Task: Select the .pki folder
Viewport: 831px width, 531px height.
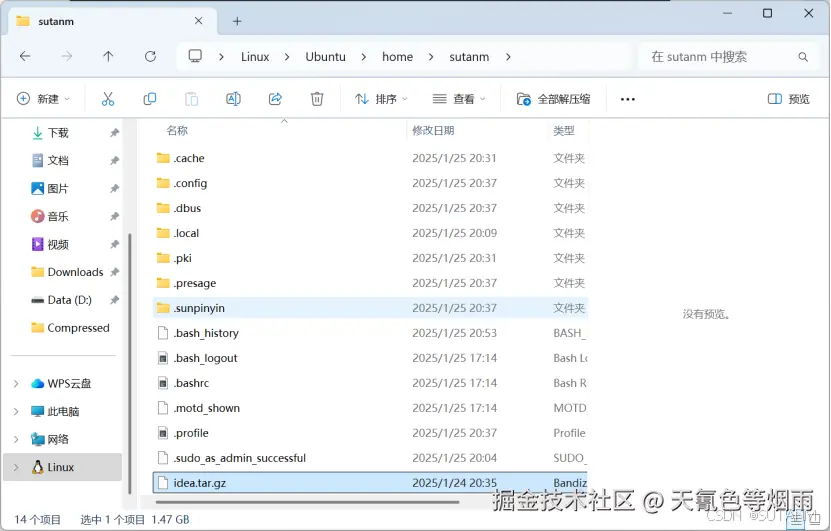Action: pos(370,258)
